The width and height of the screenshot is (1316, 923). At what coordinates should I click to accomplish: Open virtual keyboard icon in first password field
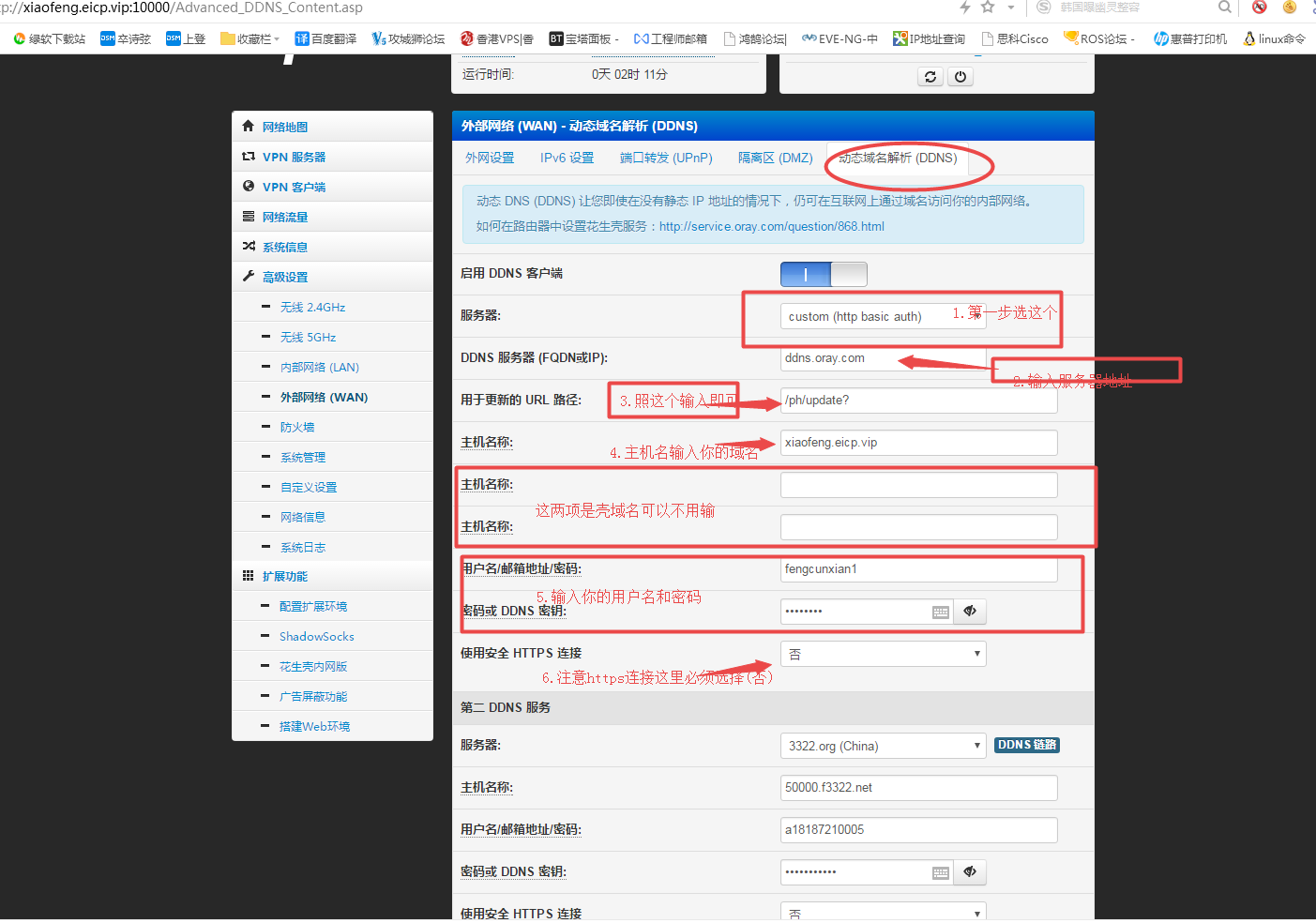pyautogui.click(x=941, y=612)
